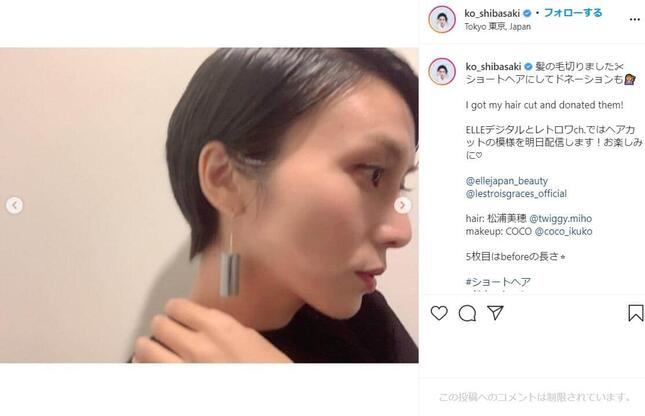
Task: Click ko_shibasaki username in caption
Action: 494,66
